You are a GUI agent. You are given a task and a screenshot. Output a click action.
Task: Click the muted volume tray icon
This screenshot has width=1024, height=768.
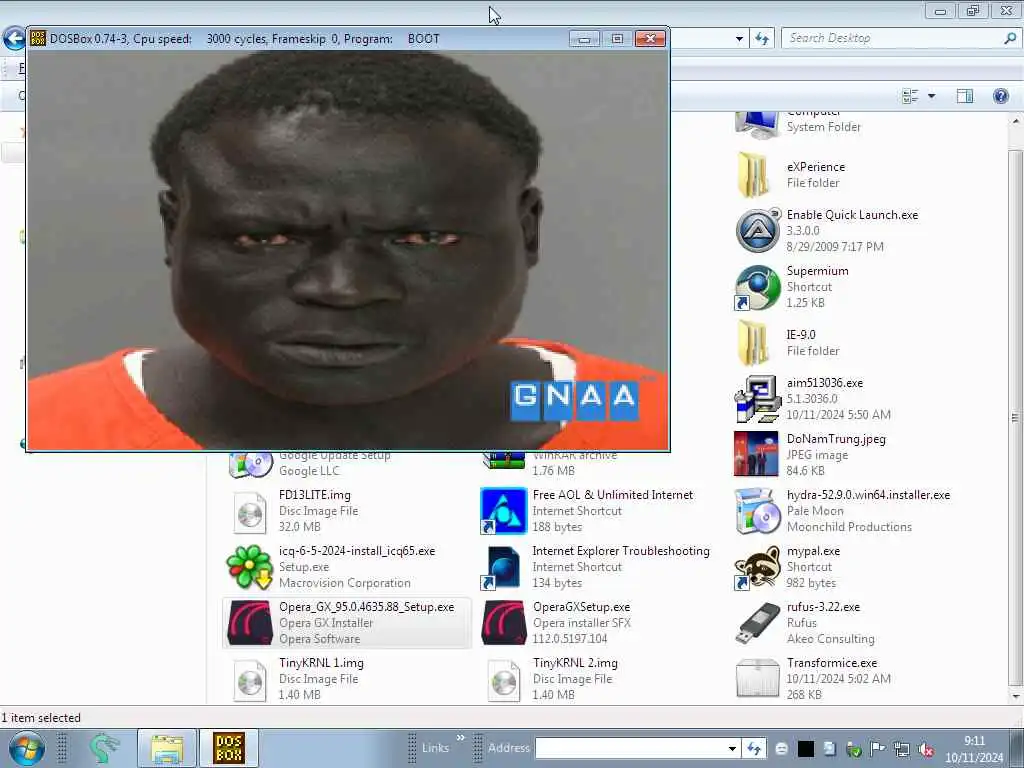[925, 749]
